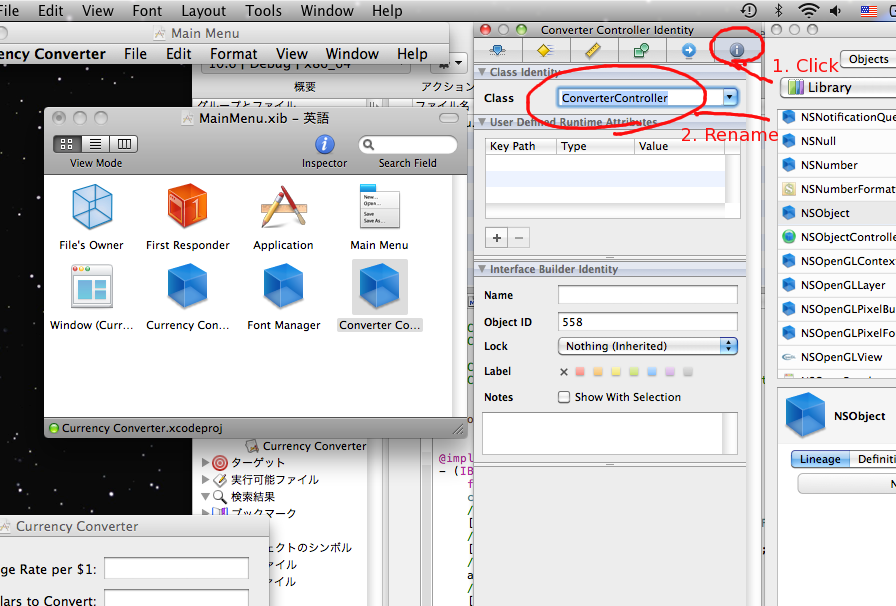
Task: Switch to the Lineage tab
Action: [x=820, y=459]
